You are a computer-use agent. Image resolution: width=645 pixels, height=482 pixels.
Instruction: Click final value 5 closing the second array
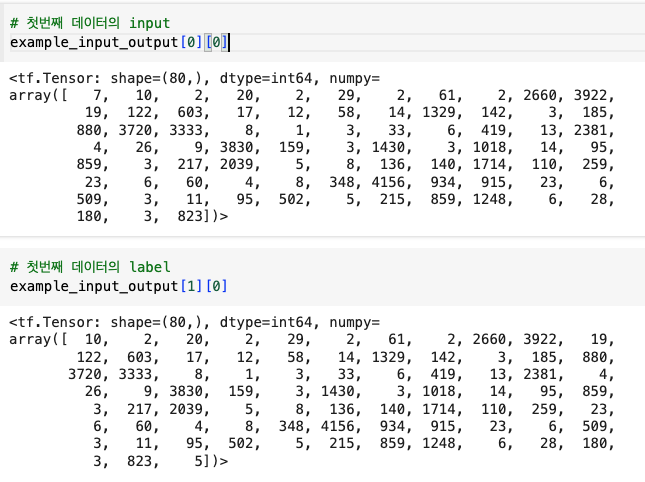coord(199,461)
